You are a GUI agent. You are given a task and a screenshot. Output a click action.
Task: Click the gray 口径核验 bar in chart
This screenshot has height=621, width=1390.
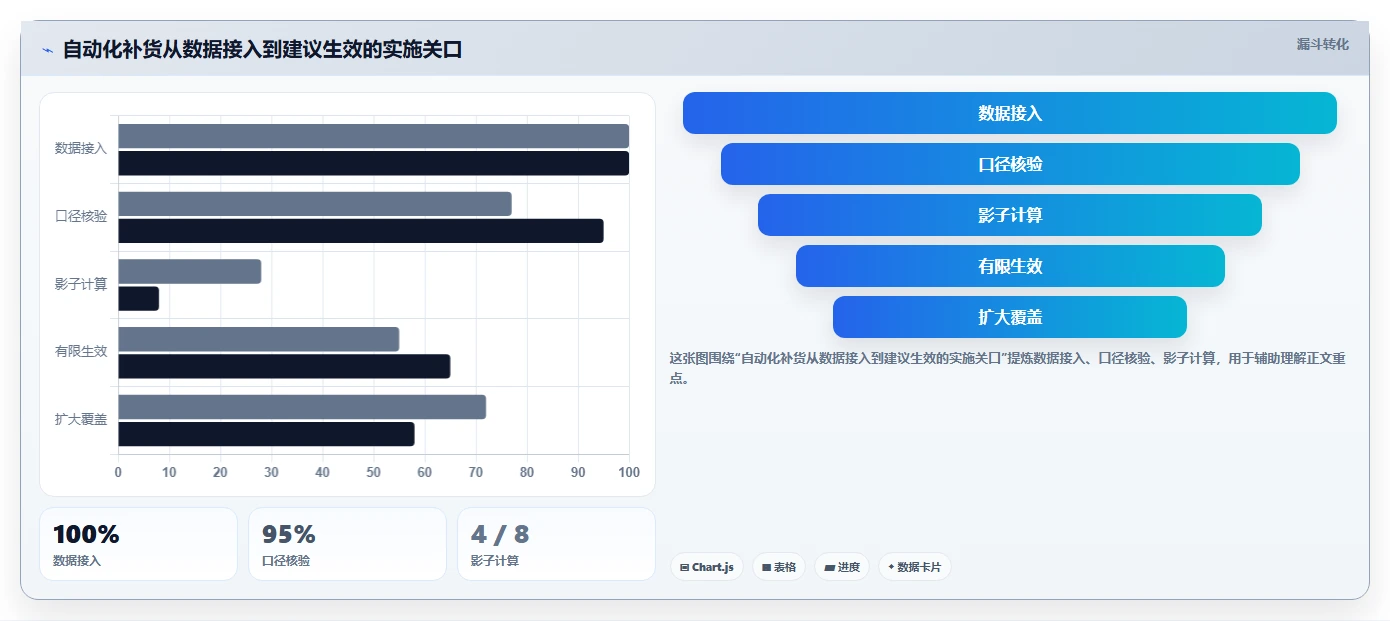pos(315,204)
